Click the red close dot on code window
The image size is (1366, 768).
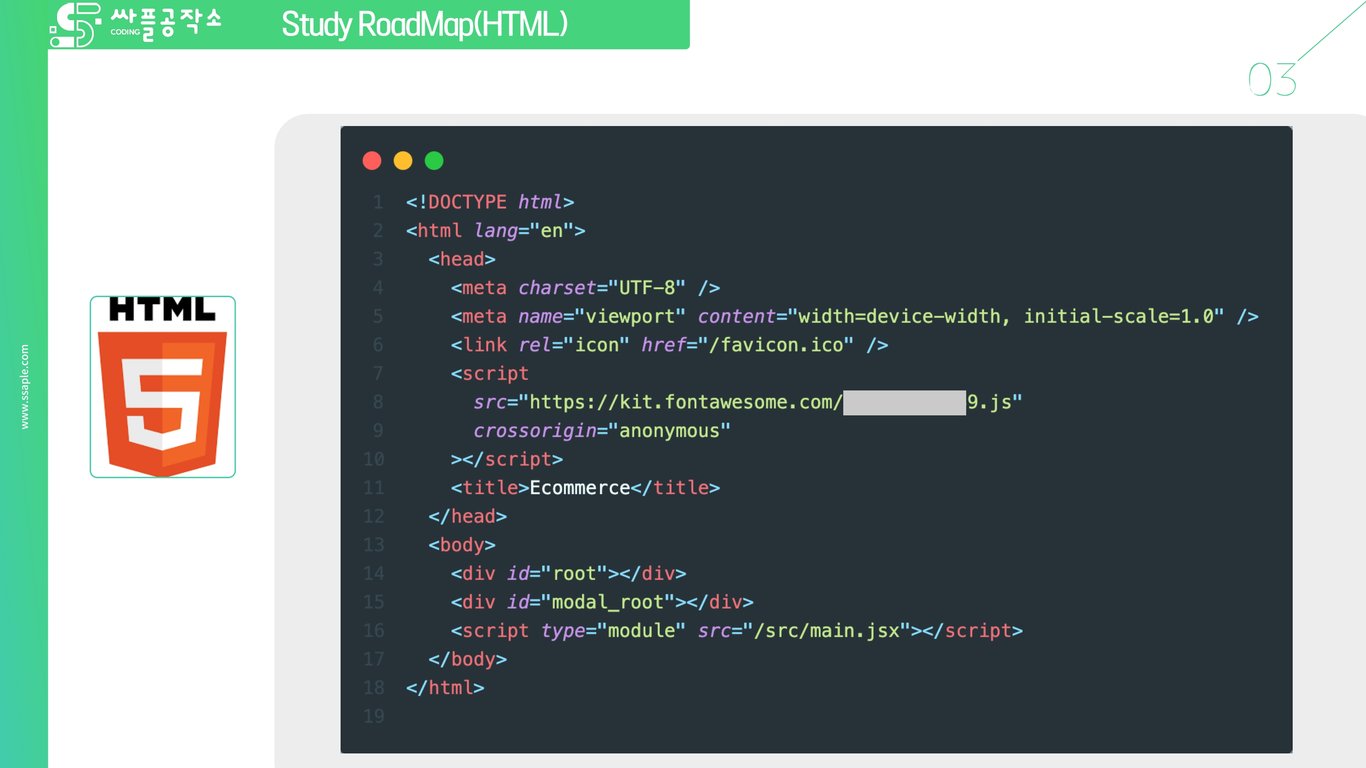[372, 160]
